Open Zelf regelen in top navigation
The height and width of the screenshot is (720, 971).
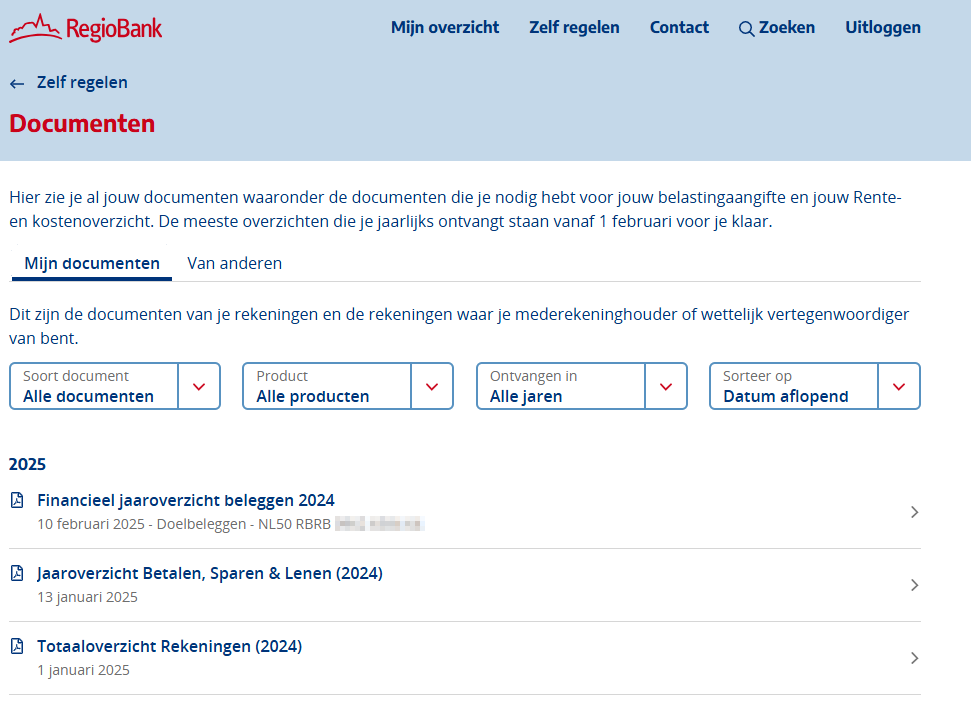574,28
